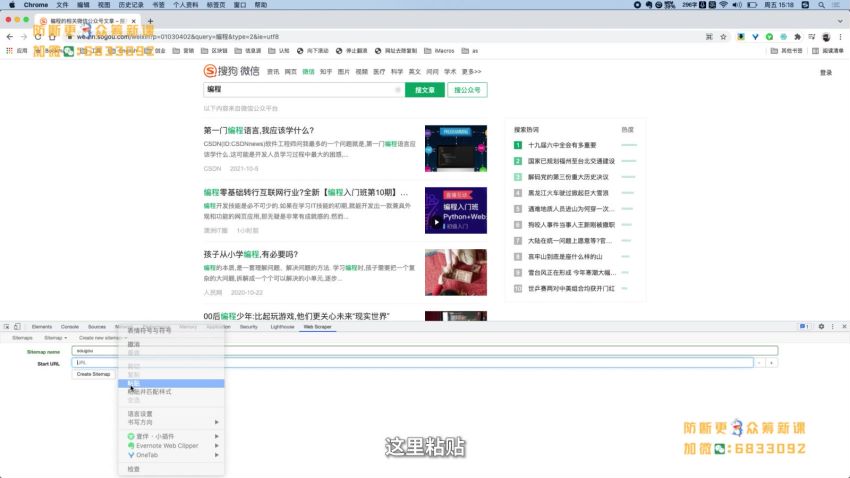Expand OneTab submenu in context menu
Viewport: 850px width, 478px height.
pos(171,455)
